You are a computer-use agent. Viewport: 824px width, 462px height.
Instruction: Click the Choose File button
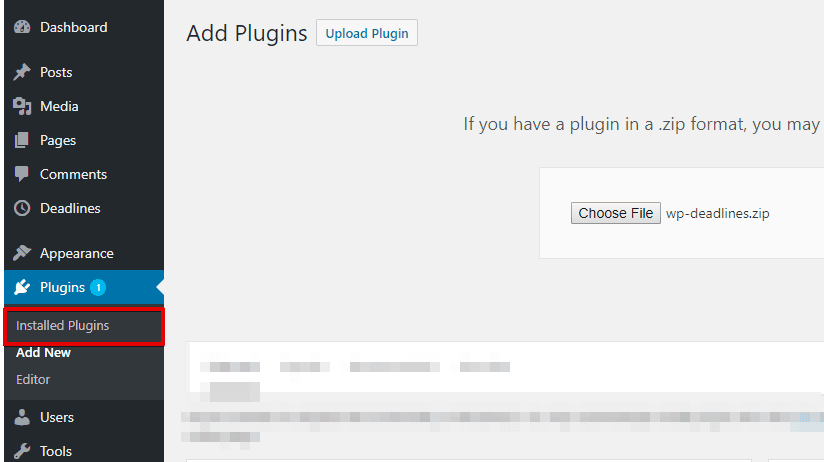[616, 213]
